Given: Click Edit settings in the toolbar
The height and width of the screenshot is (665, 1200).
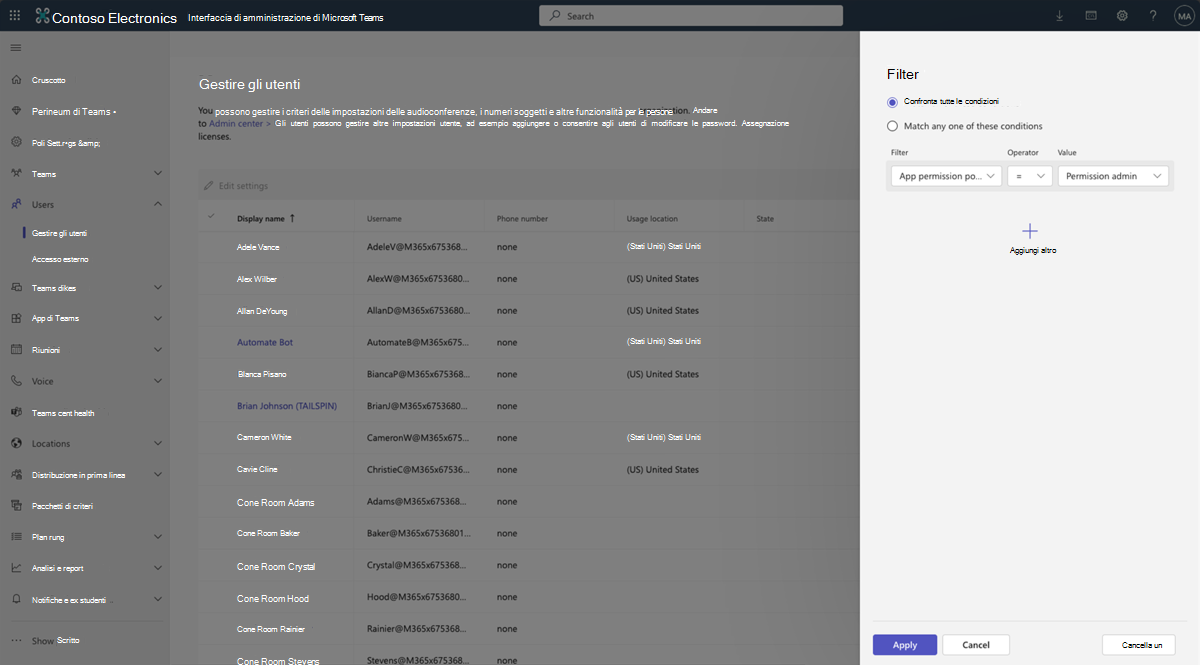Looking at the screenshot, I should 236,186.
